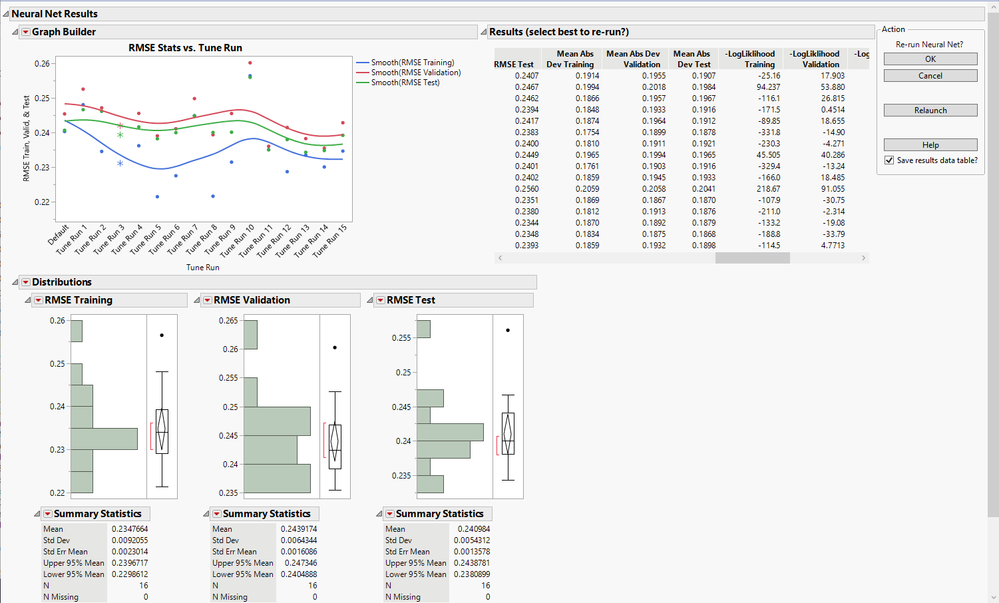Collapse the Neural Net Results outline
999x603 pixels.
point(6,13)
